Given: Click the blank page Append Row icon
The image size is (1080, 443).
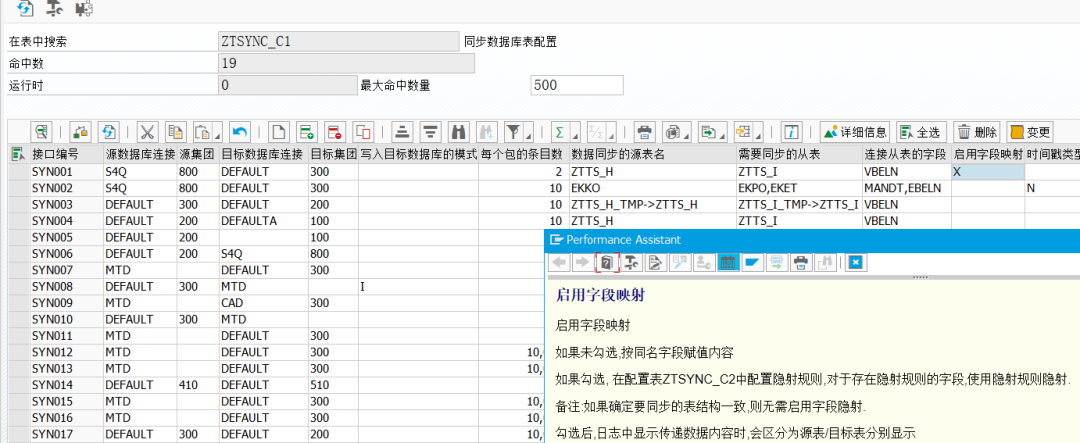Looking at the screenshot, I should click(278, 132).
